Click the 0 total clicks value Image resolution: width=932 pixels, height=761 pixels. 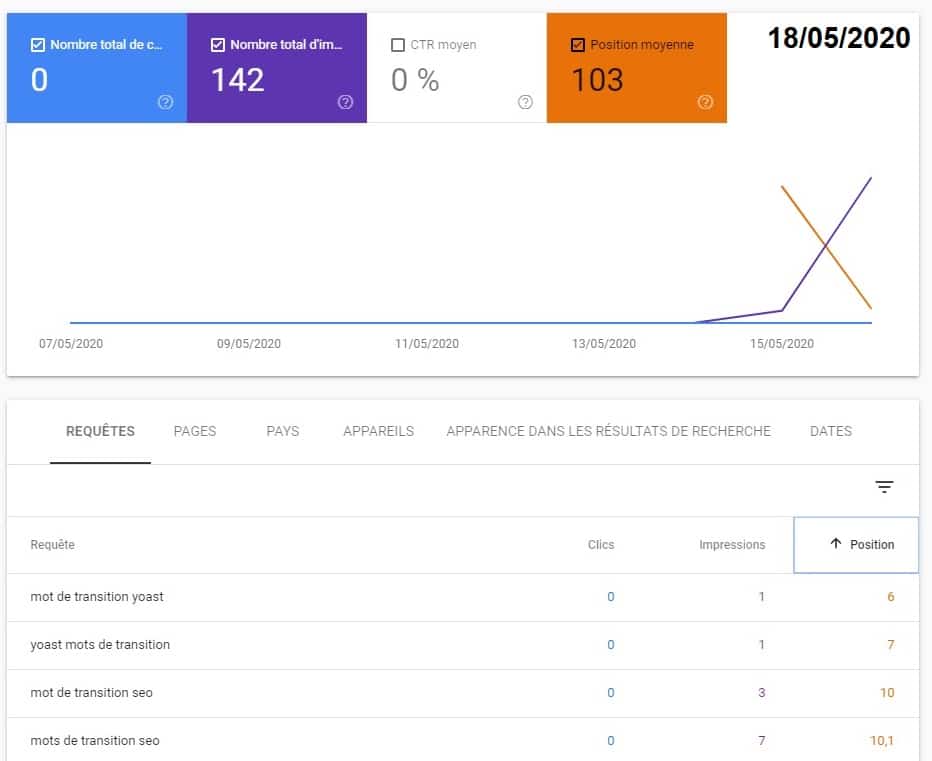(x=39, y=80)
